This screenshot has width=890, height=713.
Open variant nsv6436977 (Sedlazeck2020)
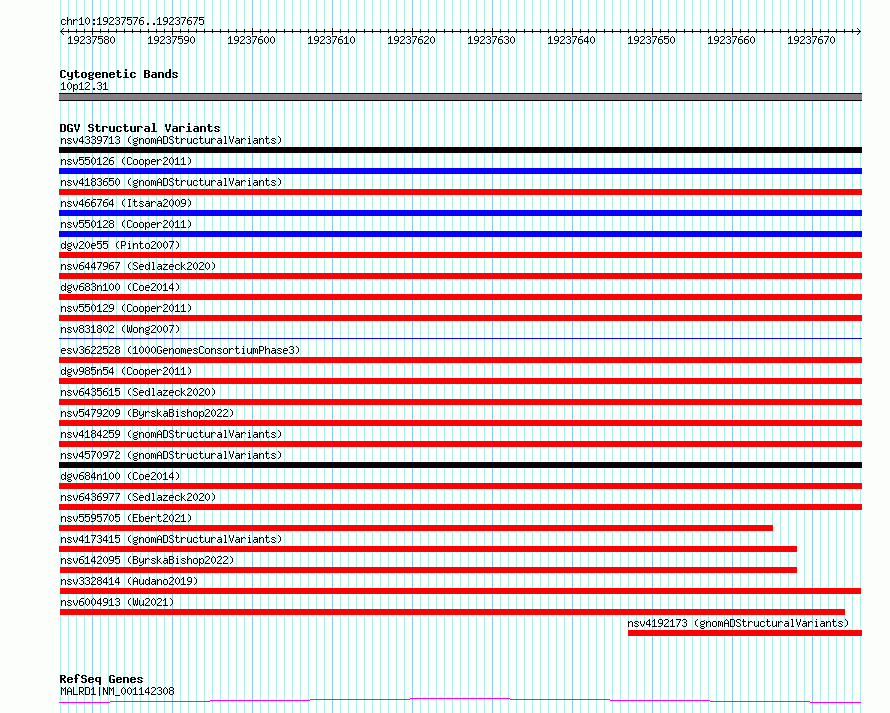pyautogui.click(x=138, y=497)
